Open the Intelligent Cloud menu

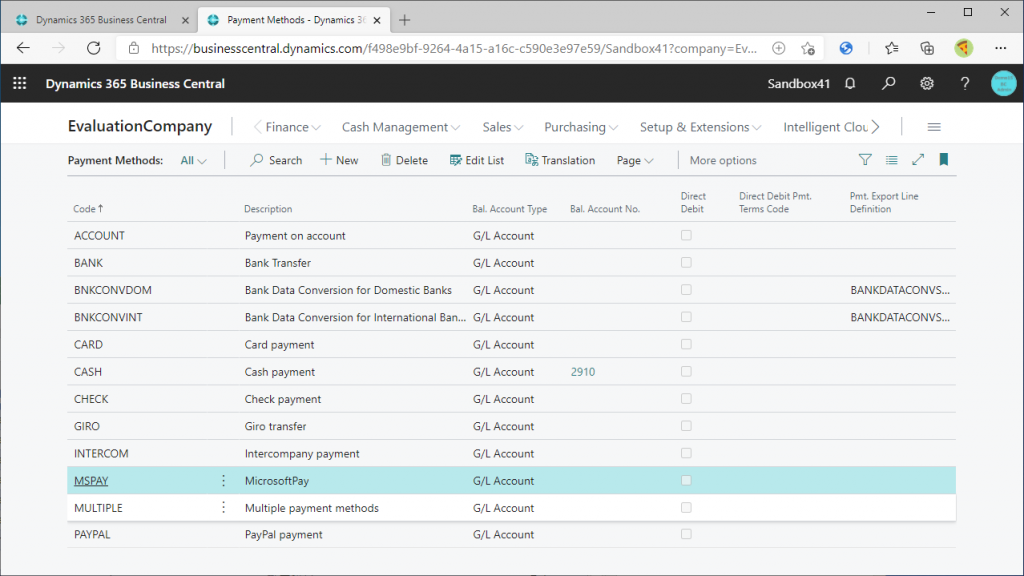pos(825,127)
